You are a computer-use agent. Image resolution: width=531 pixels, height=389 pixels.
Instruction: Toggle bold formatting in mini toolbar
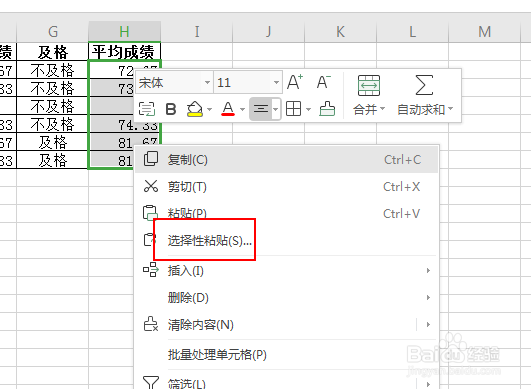171,109
